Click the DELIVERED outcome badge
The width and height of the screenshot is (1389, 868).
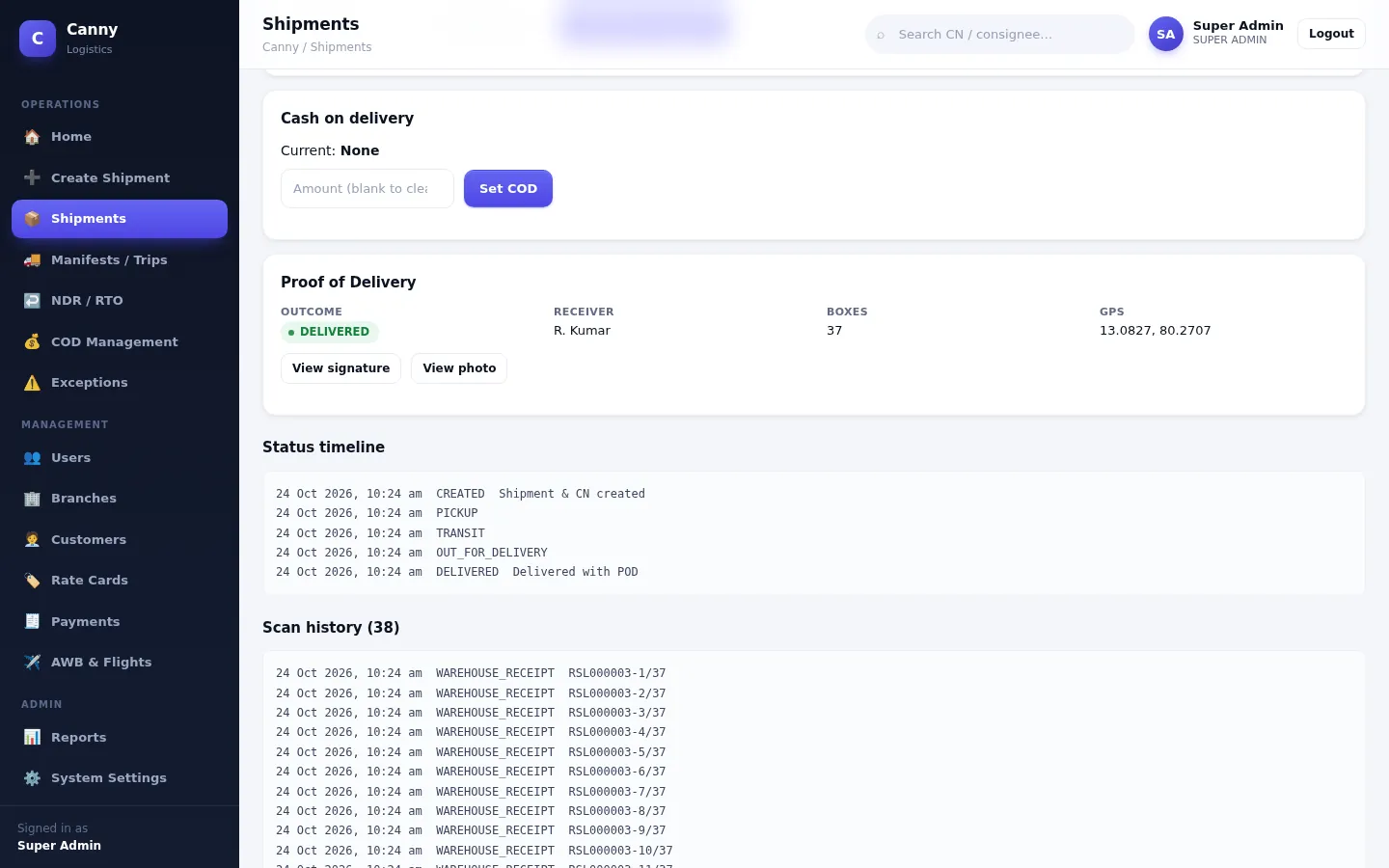(330, 332)
